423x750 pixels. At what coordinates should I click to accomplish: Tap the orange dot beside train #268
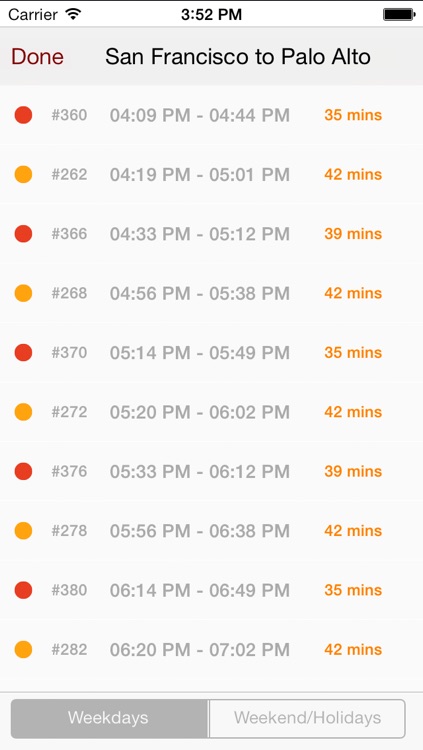[x=23, y=293]
